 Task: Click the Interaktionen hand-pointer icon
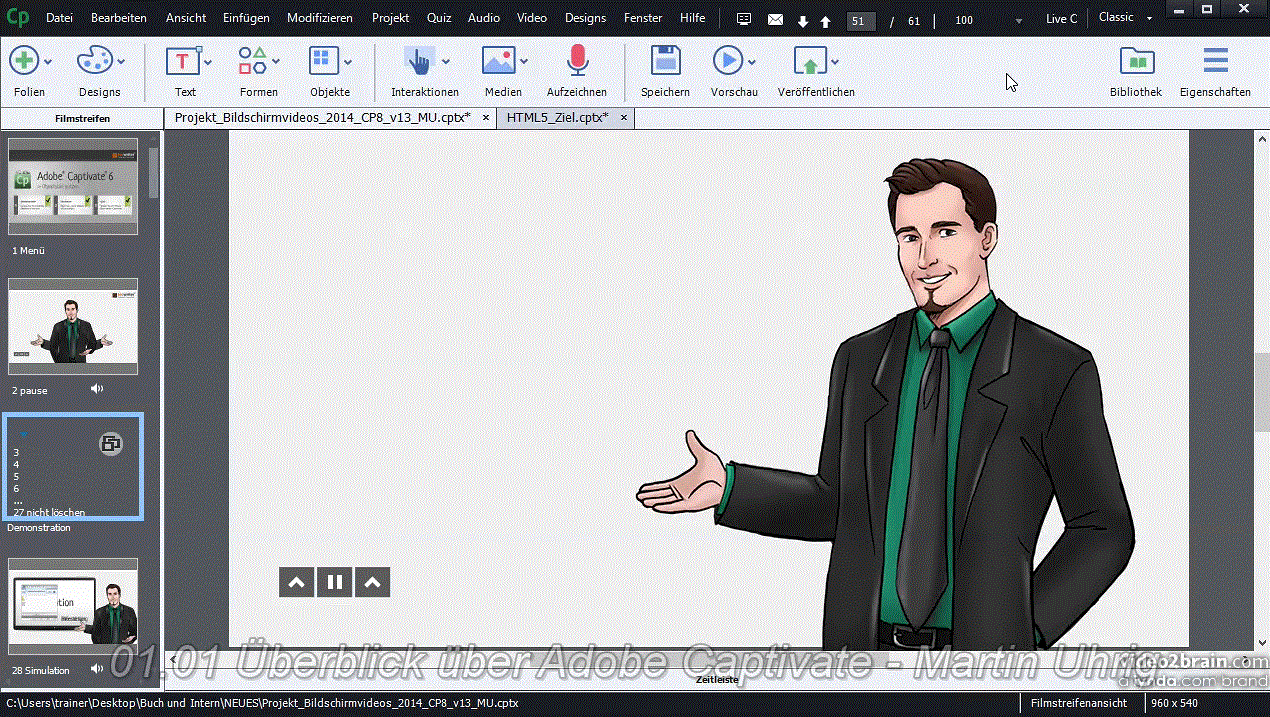(419, 61)
